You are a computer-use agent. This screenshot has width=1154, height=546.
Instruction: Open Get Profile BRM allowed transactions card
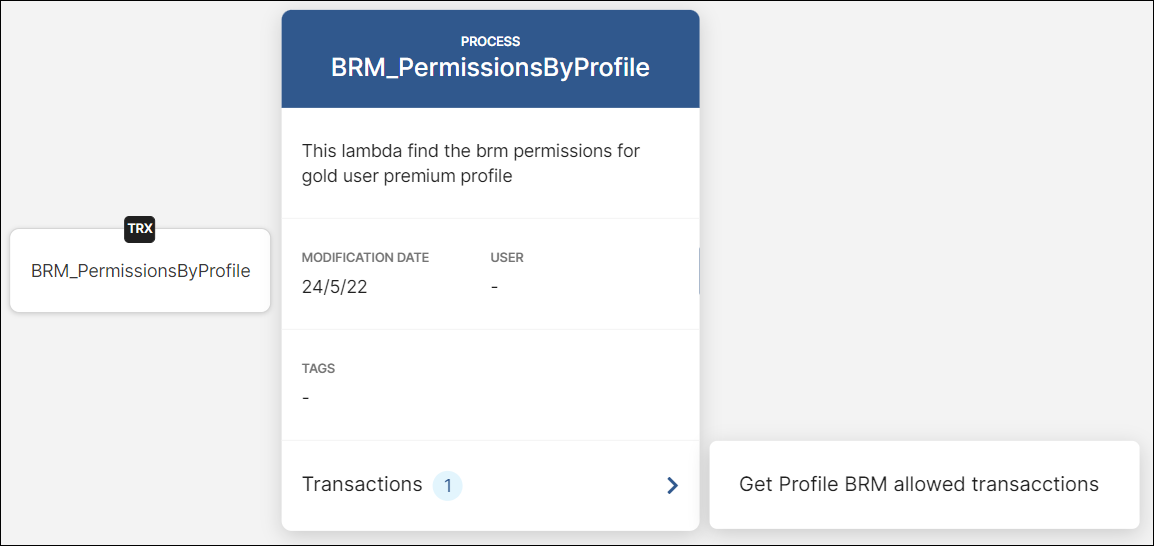(918, 485)
